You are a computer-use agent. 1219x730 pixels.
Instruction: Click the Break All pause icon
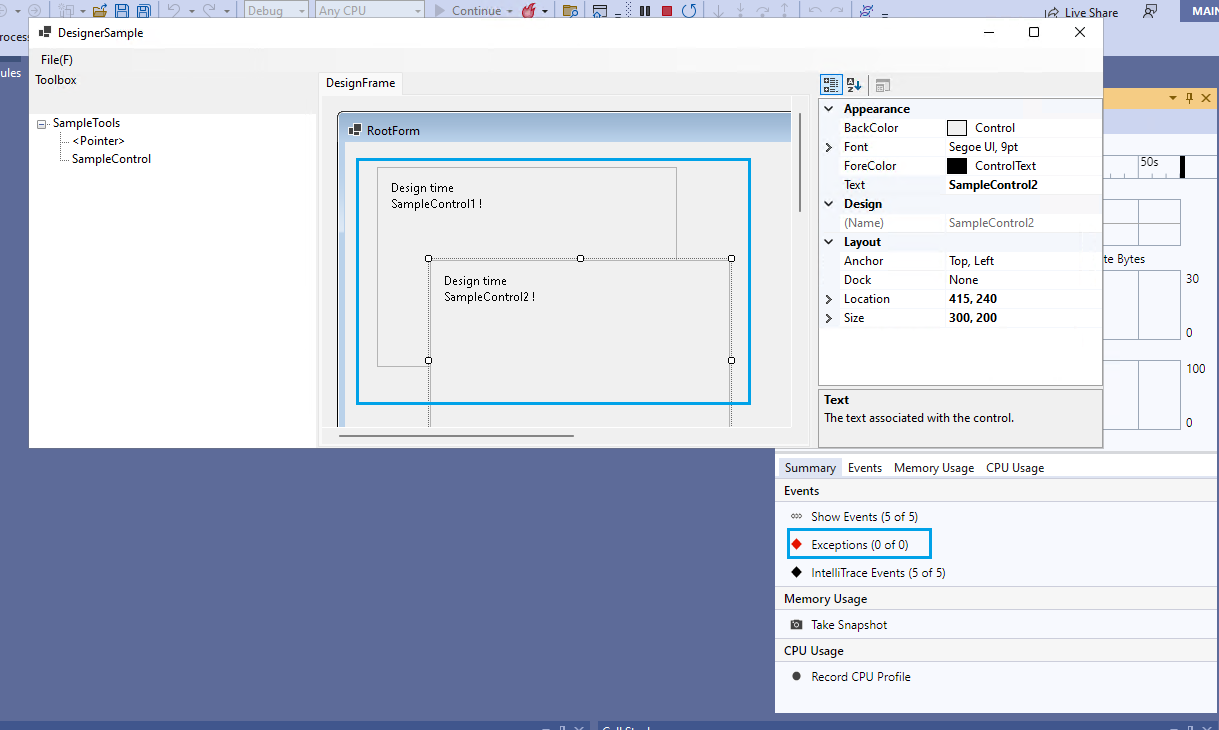click(644, 10)
